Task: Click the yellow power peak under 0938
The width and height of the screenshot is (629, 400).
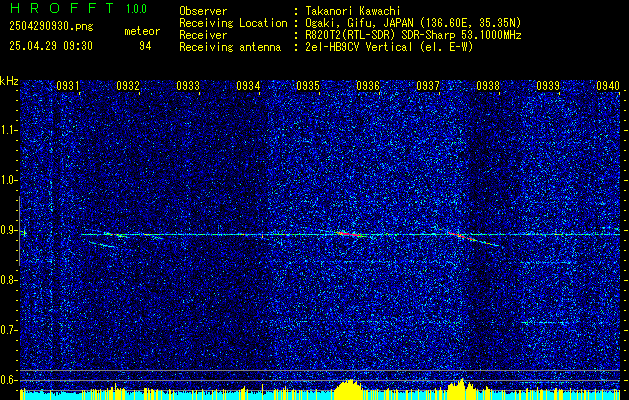Action: (x=461, y=389)
